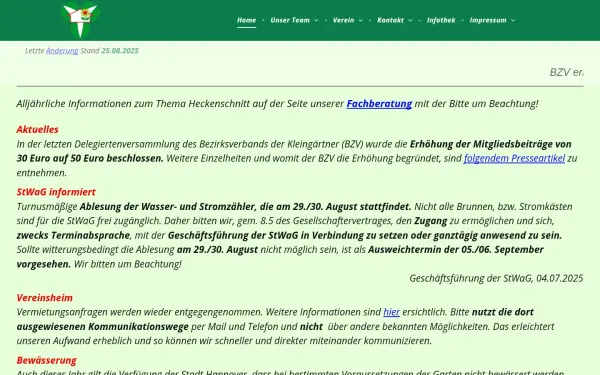Click 'Ausweichtermin der 05./06. September' text
Viewport: 600px width, 375px height.
click(x=456, y=249)
